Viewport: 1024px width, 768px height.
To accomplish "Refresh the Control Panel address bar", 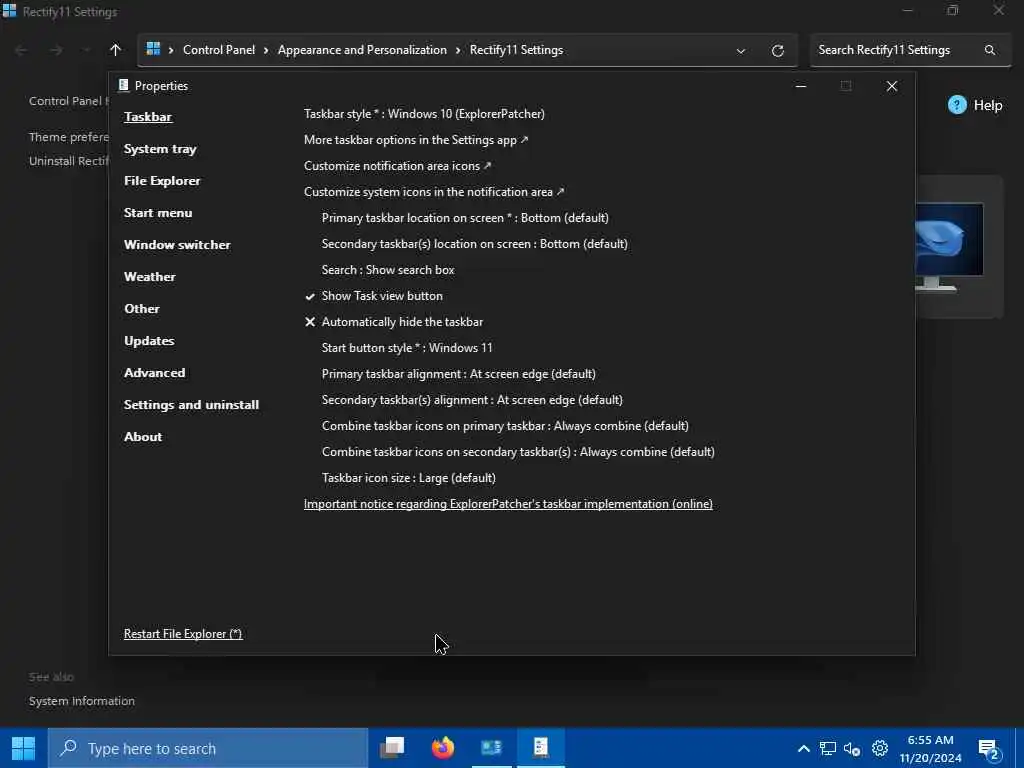I will (777, 51).
